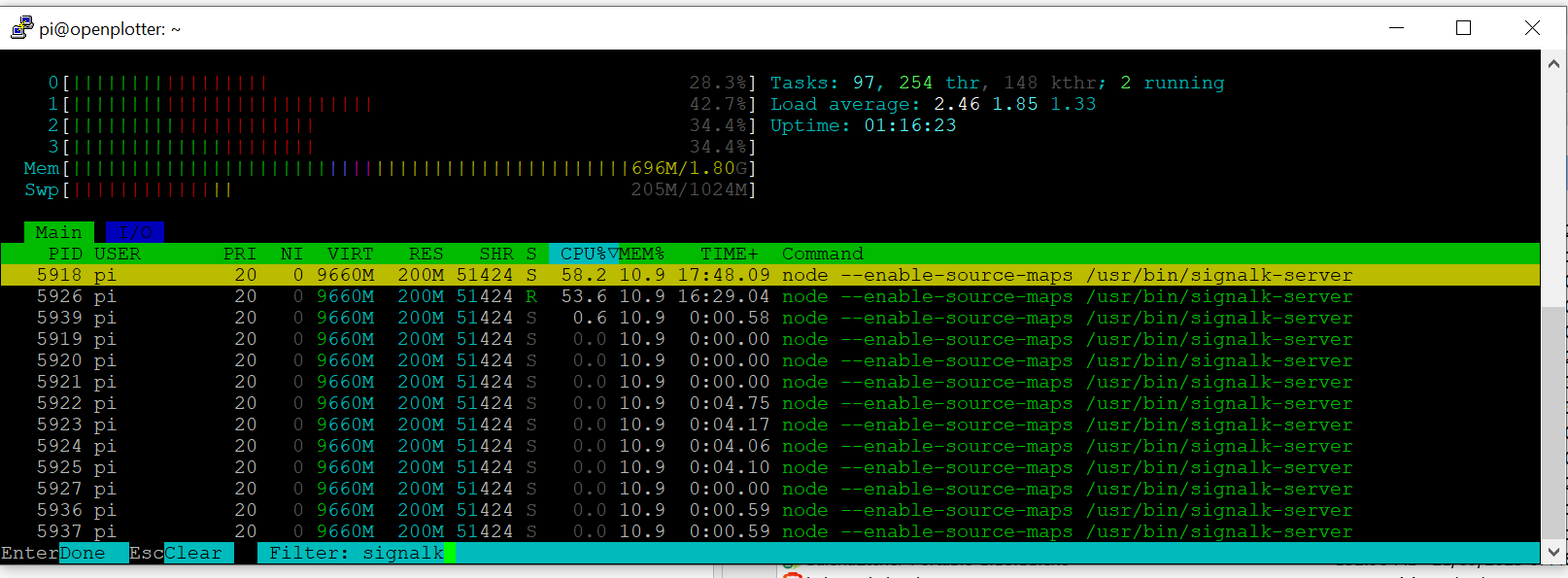Click the pi@openplotter window title
Viewport: 1568px width, 578px height.
coord(110,29)
